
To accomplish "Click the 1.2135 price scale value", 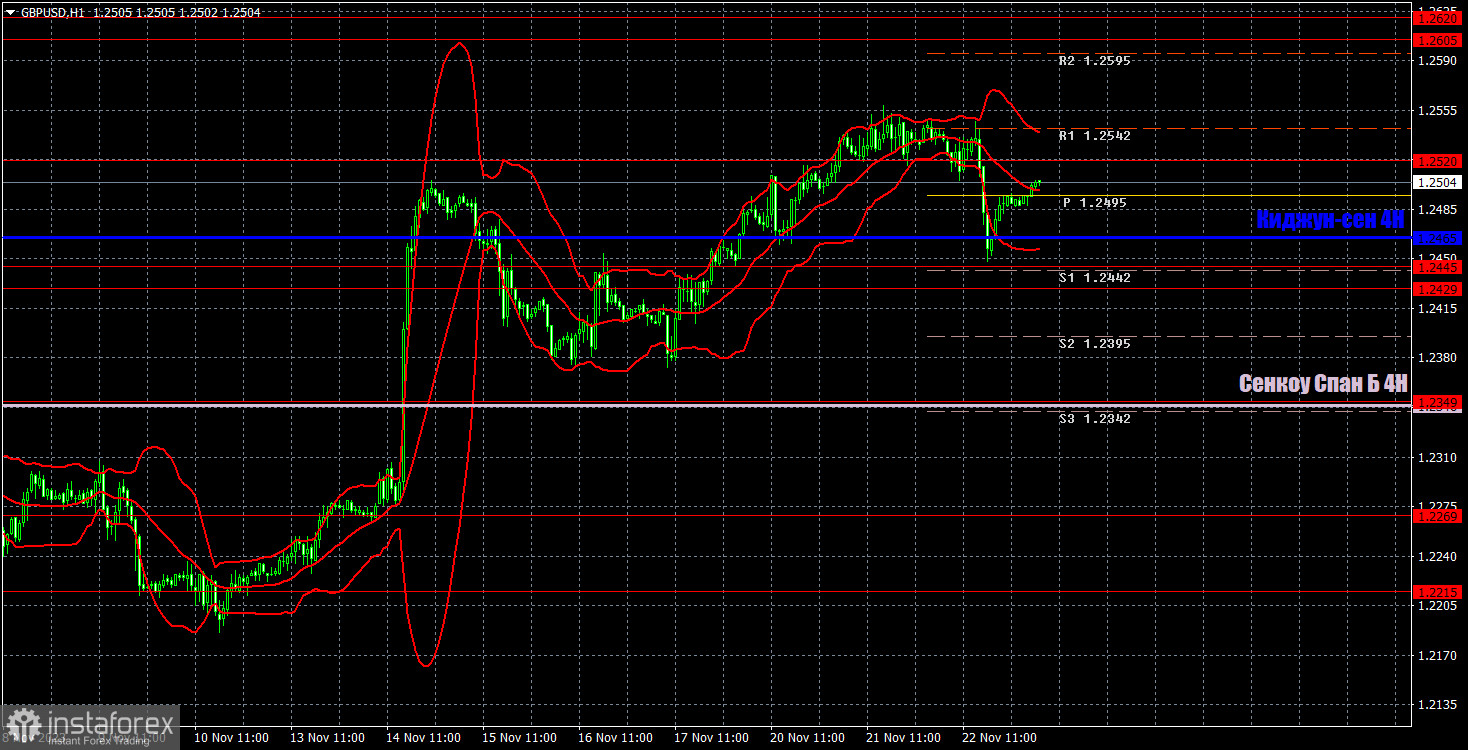I will [x=1436, y=706].
